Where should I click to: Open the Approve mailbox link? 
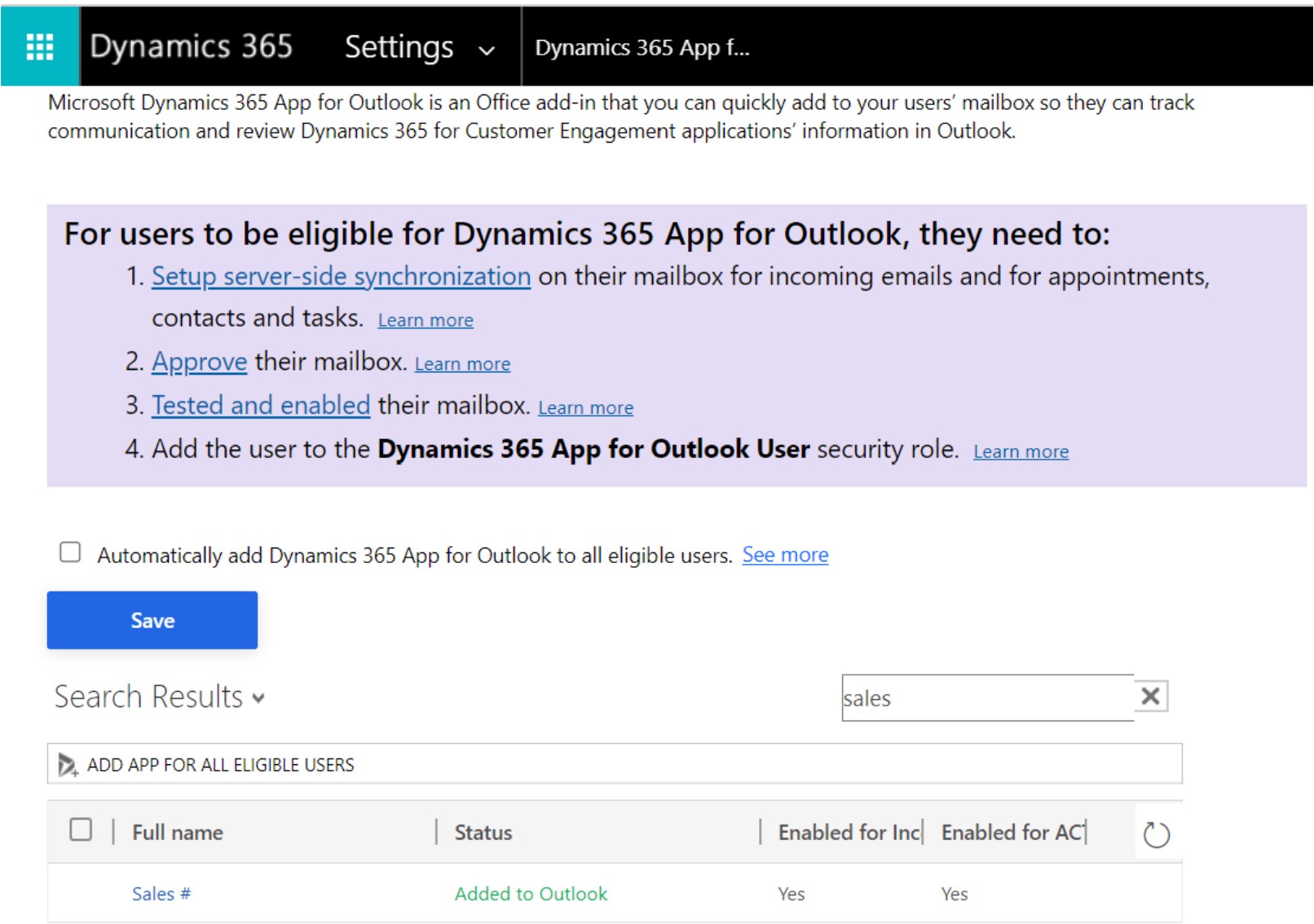pyautogui.click(x=198, y=361)
